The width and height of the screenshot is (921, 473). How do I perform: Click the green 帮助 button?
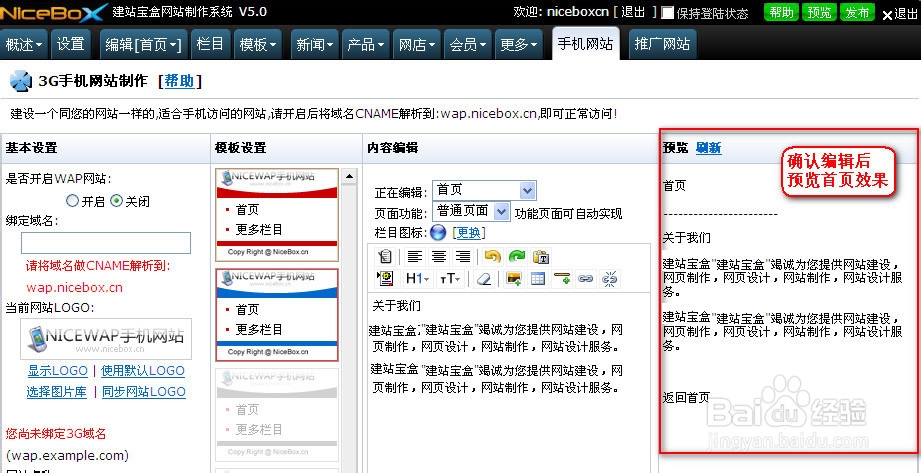coord(781,12)
